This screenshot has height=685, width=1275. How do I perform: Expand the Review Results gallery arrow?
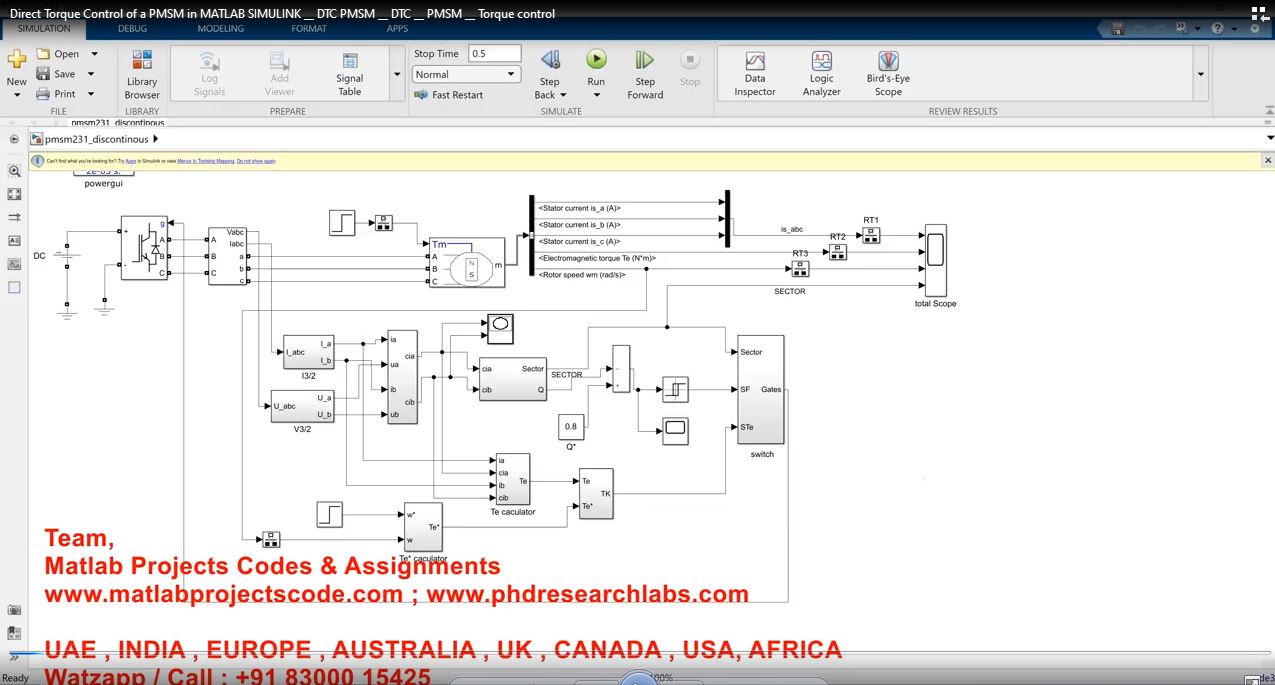(x=1200, y=74)
